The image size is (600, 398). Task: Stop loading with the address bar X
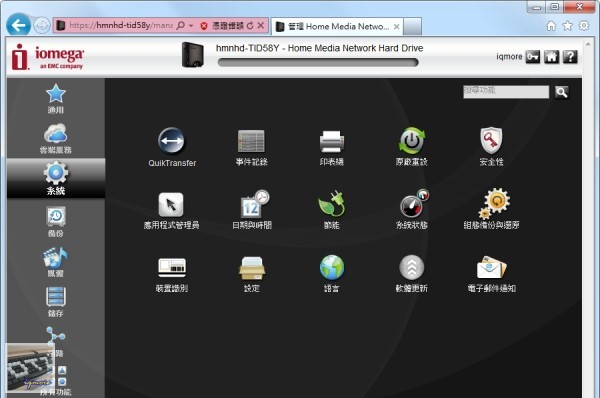(x=261, y=26)
